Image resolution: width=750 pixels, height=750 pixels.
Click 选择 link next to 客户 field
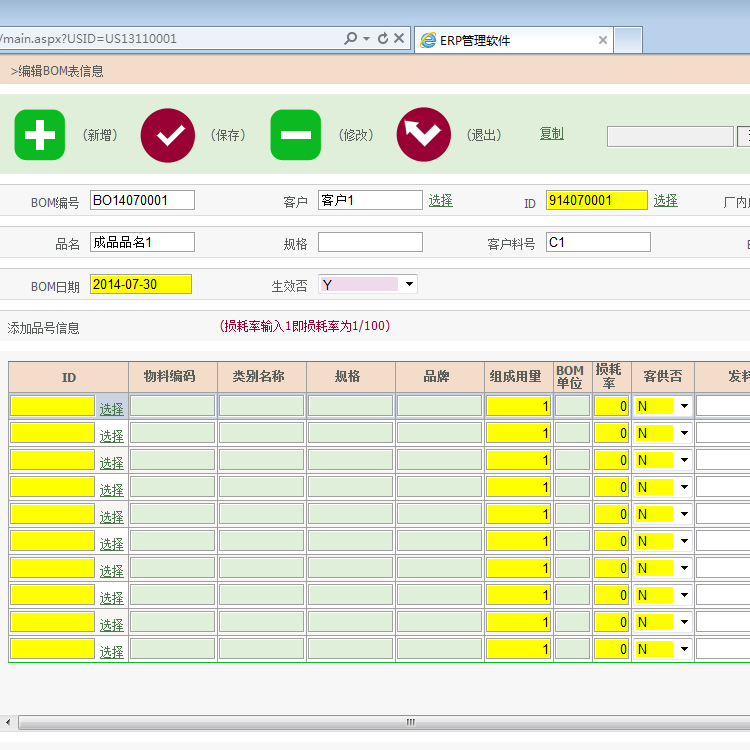tap(441, 200)
